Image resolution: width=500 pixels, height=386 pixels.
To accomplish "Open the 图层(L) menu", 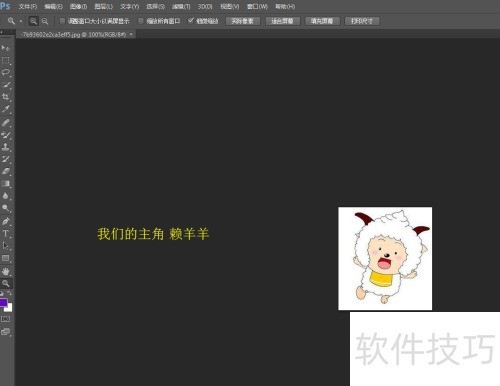I will [x=104, y=7].
